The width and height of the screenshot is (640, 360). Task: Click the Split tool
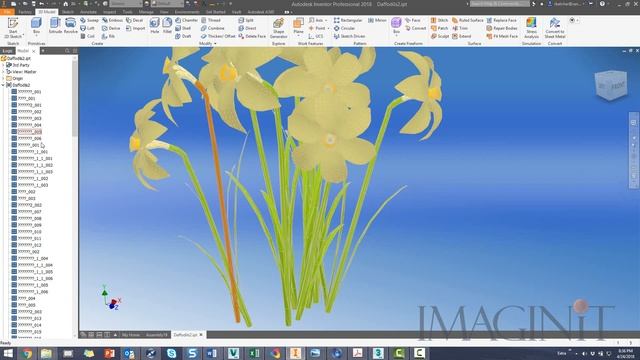pos(246,20)
